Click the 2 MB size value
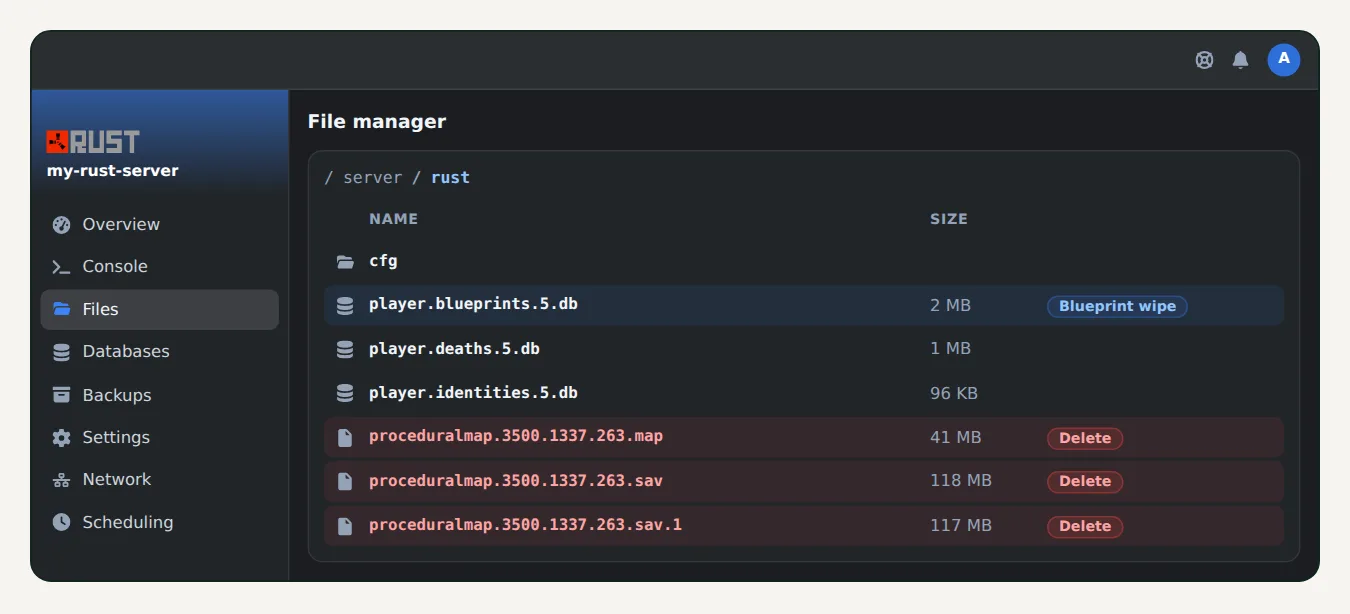The image size is (1350, 614). tap(950, 305)
